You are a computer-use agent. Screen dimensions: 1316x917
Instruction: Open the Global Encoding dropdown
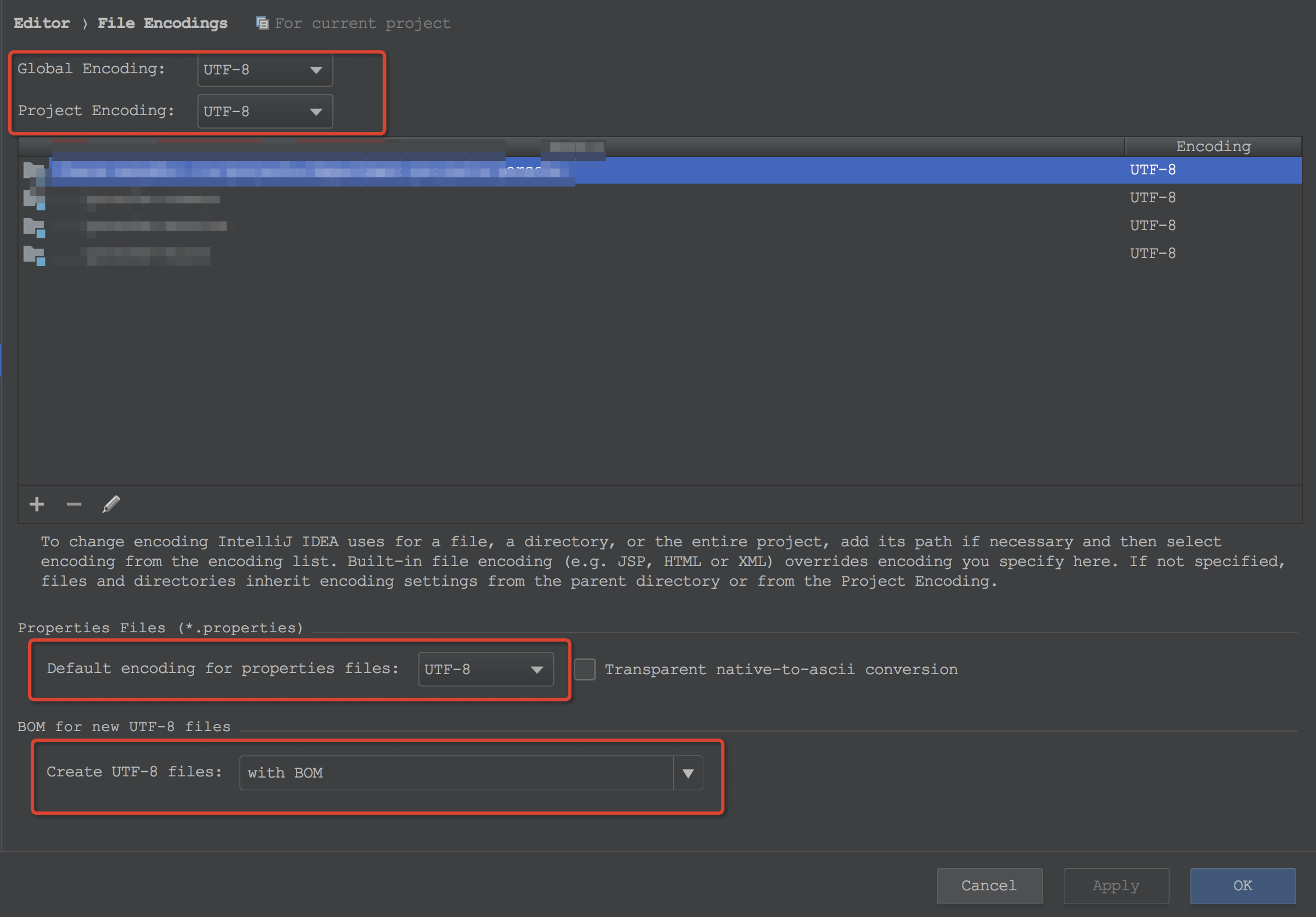pyautogui.click(x=265, y=70)
